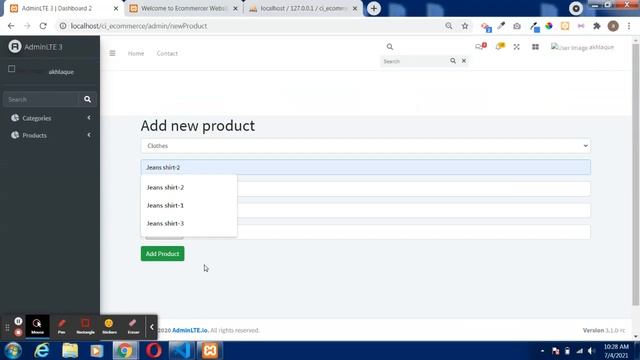
Task: Click the browser address bar URL
Action: tap(139, 26)
